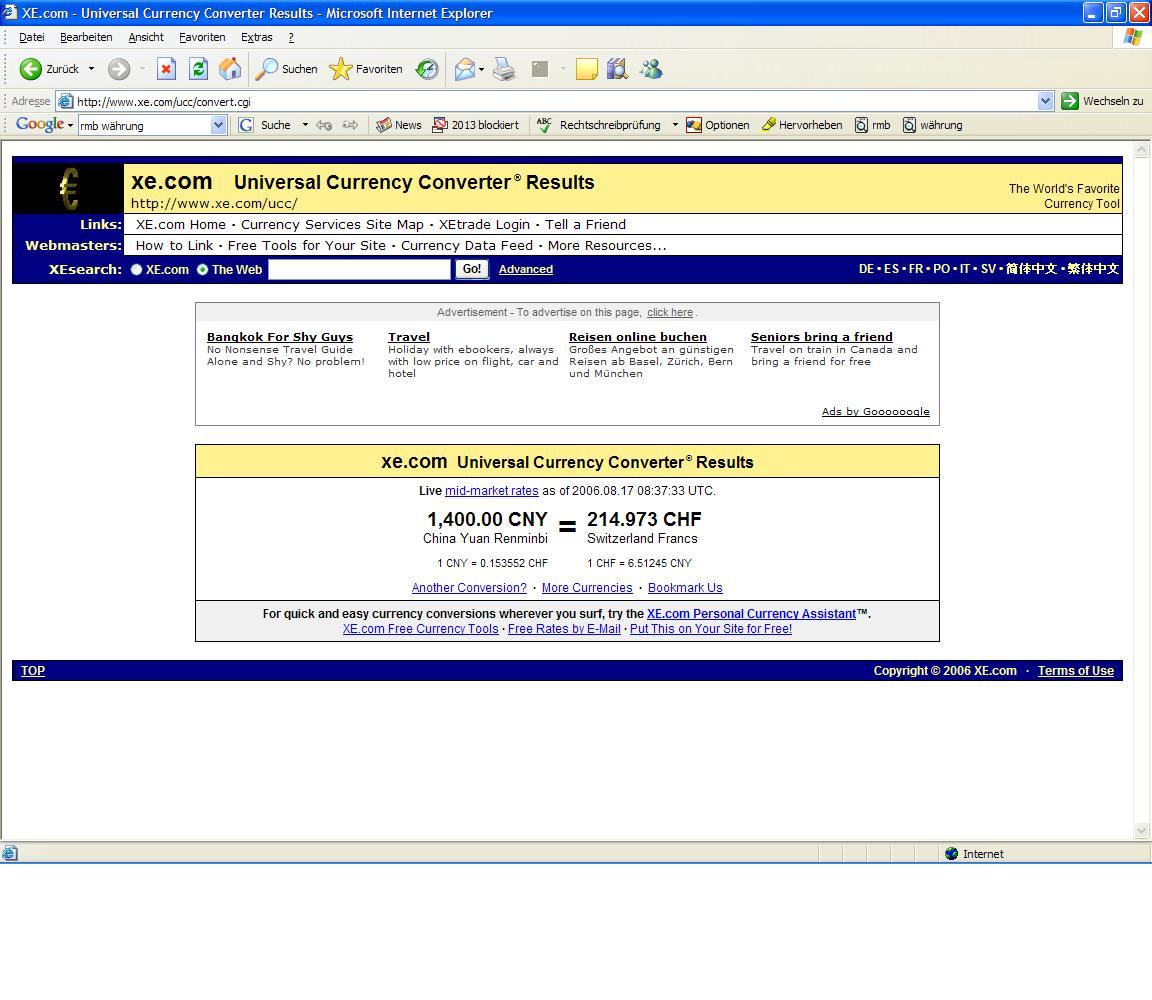Image resolution: width=1152 pixels, height=1000 pixels.
Task: Open XEtrade Login link
Action: click(484, 225)
